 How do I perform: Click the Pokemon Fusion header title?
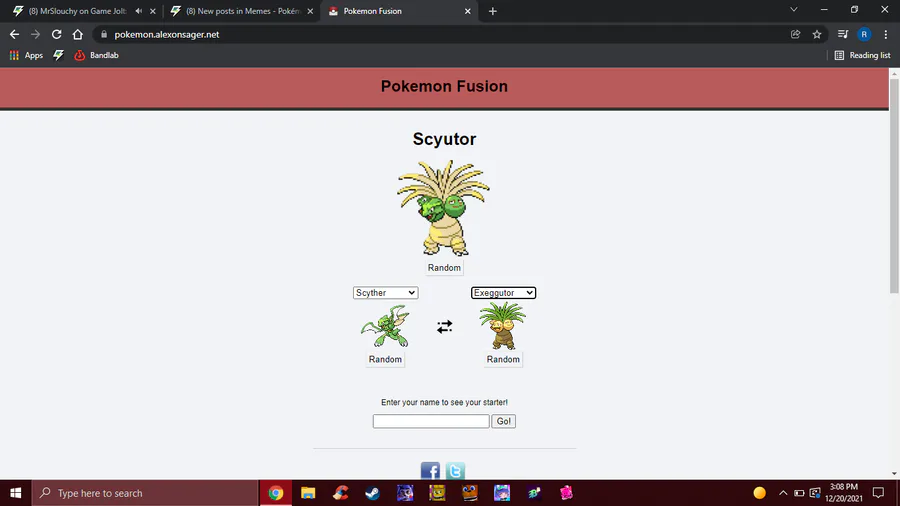[444, 86]
